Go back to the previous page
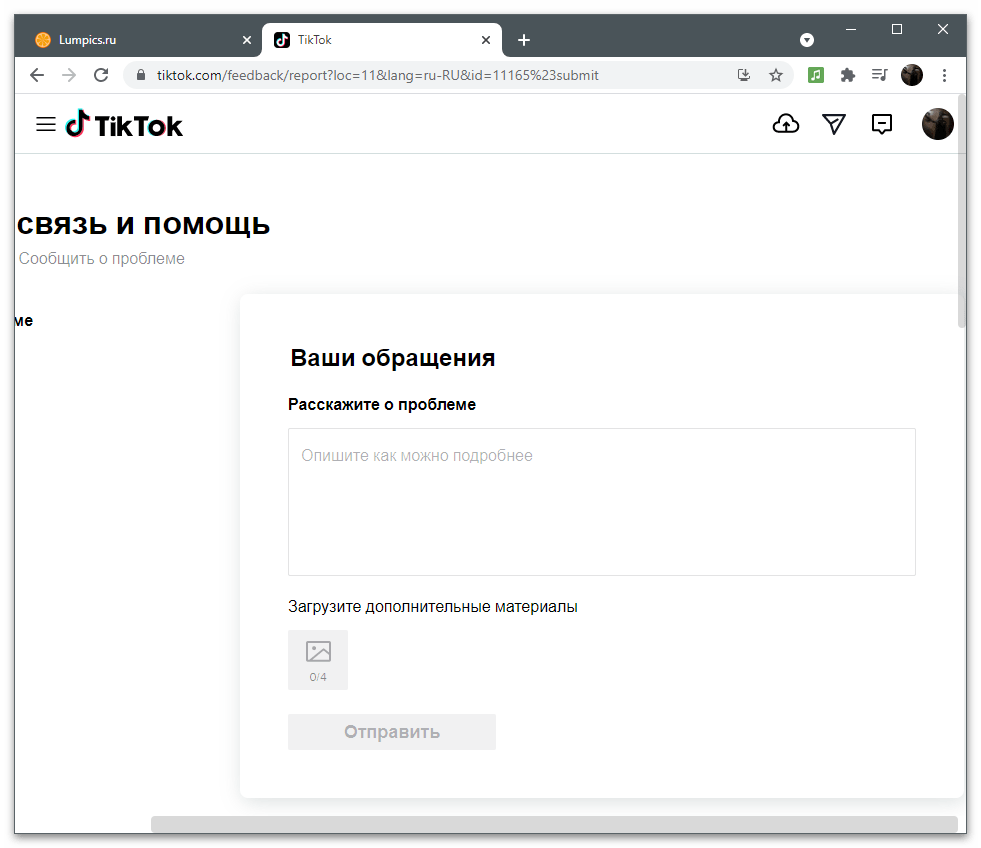Screen dimensions: 981x848 click(37, 75)
